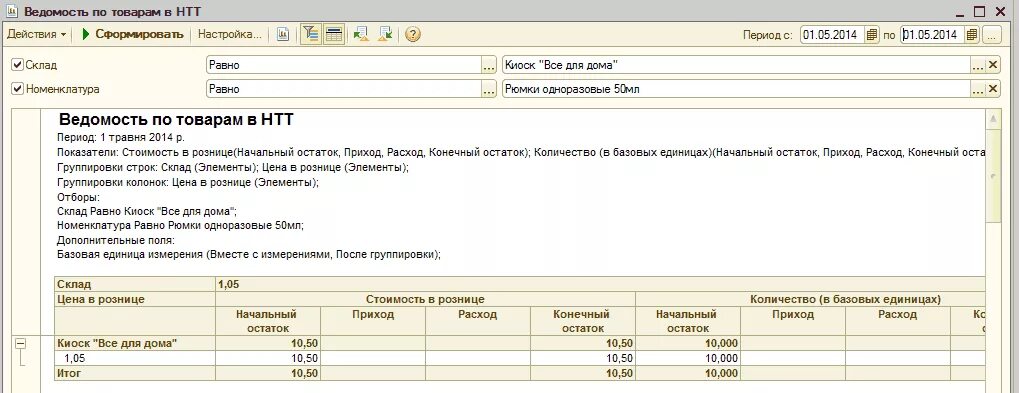
Task: Maximize the report window
Action: pyautogui.click(x=979, y=11)
